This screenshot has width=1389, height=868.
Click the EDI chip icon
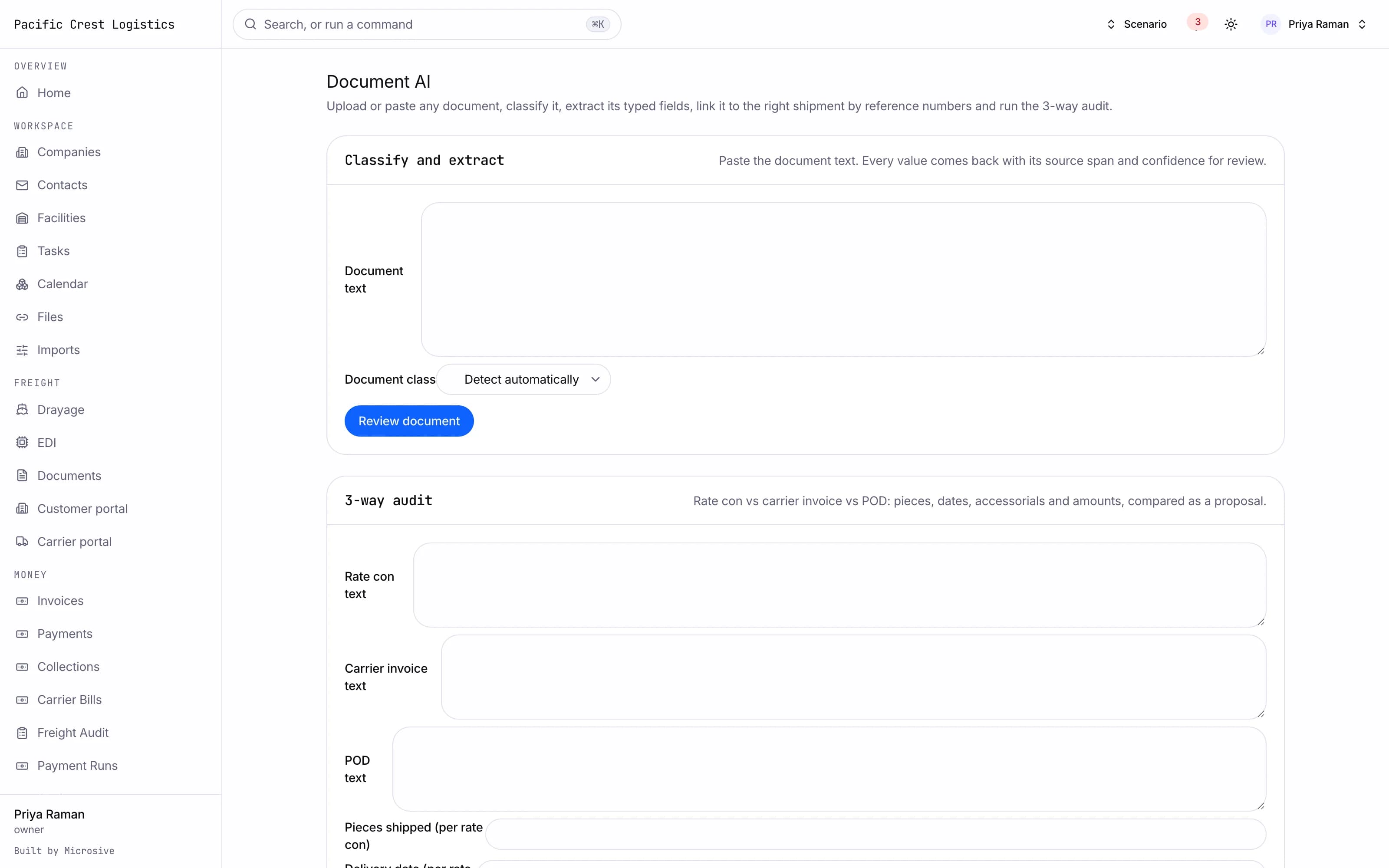coord(22,443)
